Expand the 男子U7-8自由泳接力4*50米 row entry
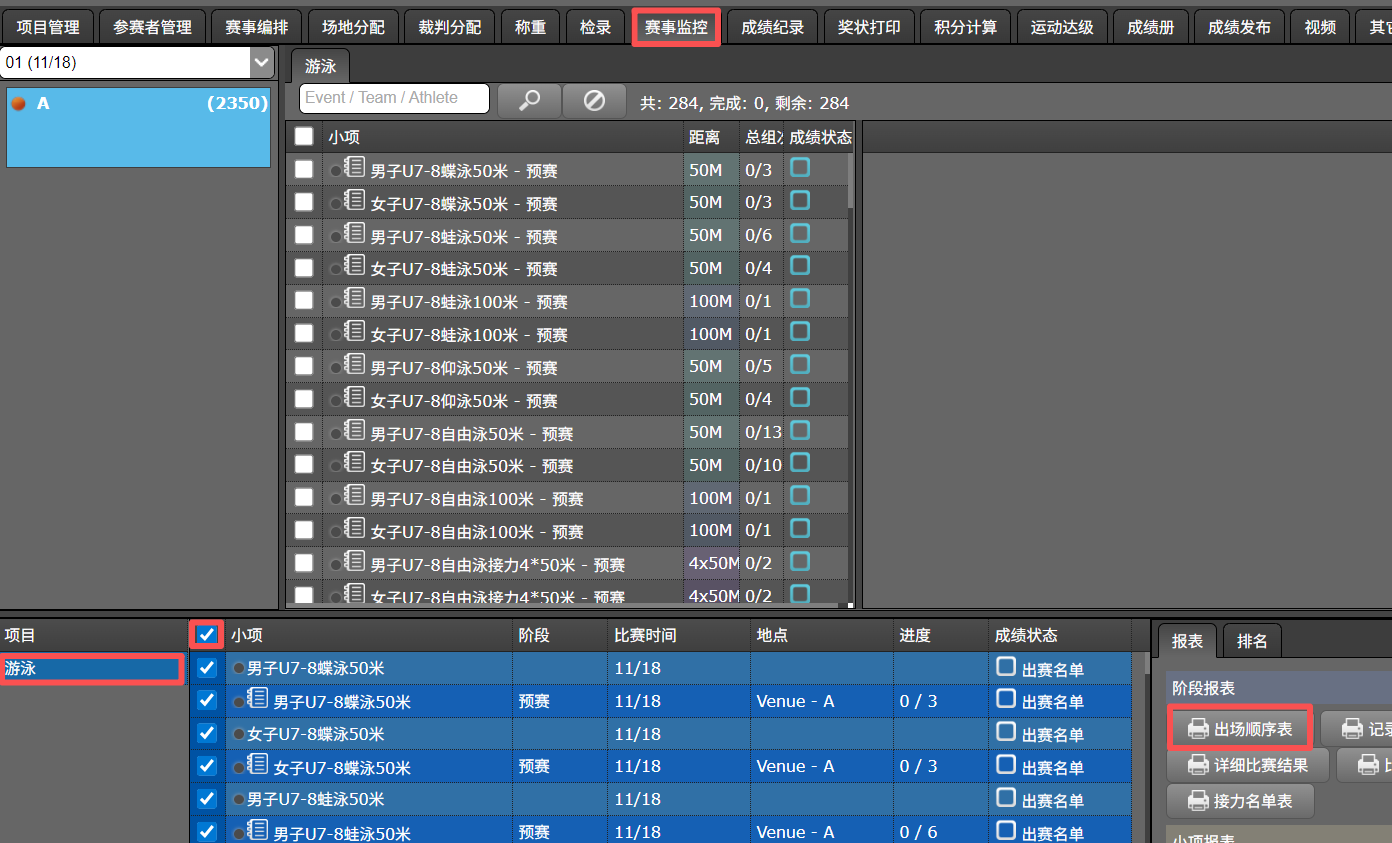1392x843 pixels. tap(337, 563)
